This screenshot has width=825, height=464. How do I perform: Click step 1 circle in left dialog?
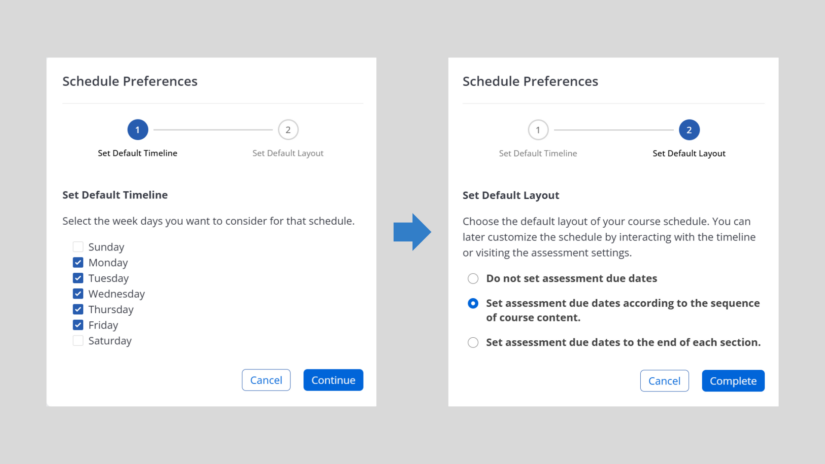[x=138, y=130]
